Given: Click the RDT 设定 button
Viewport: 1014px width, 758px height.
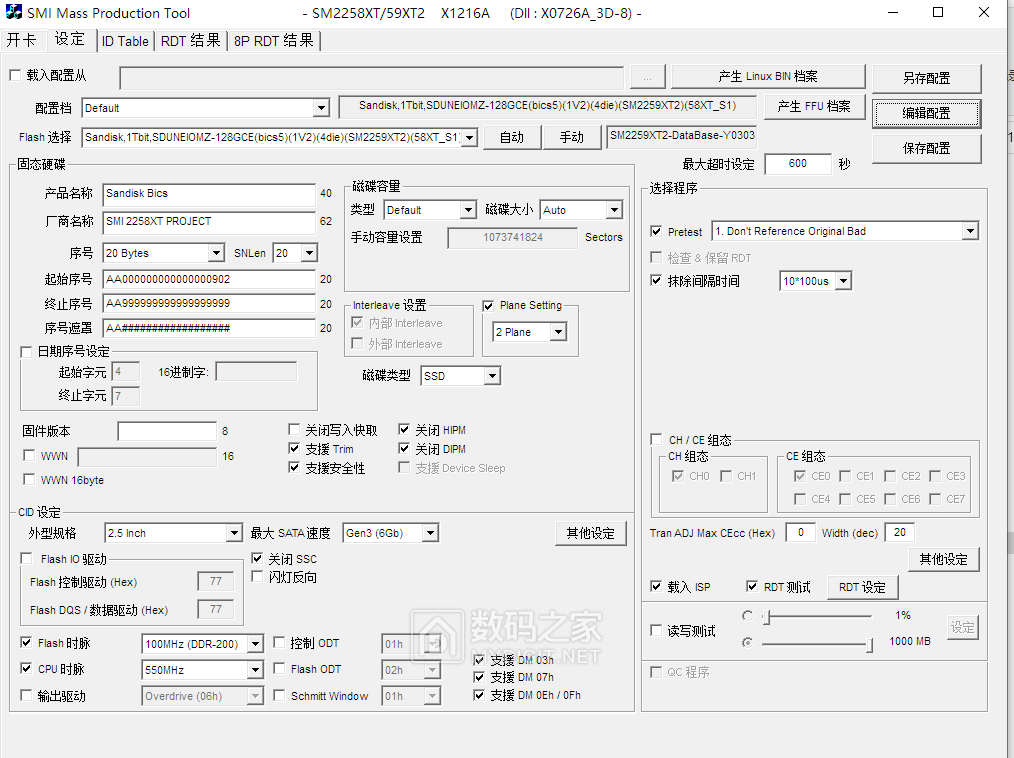Looking at the screenshot, I should coord(862,587).
